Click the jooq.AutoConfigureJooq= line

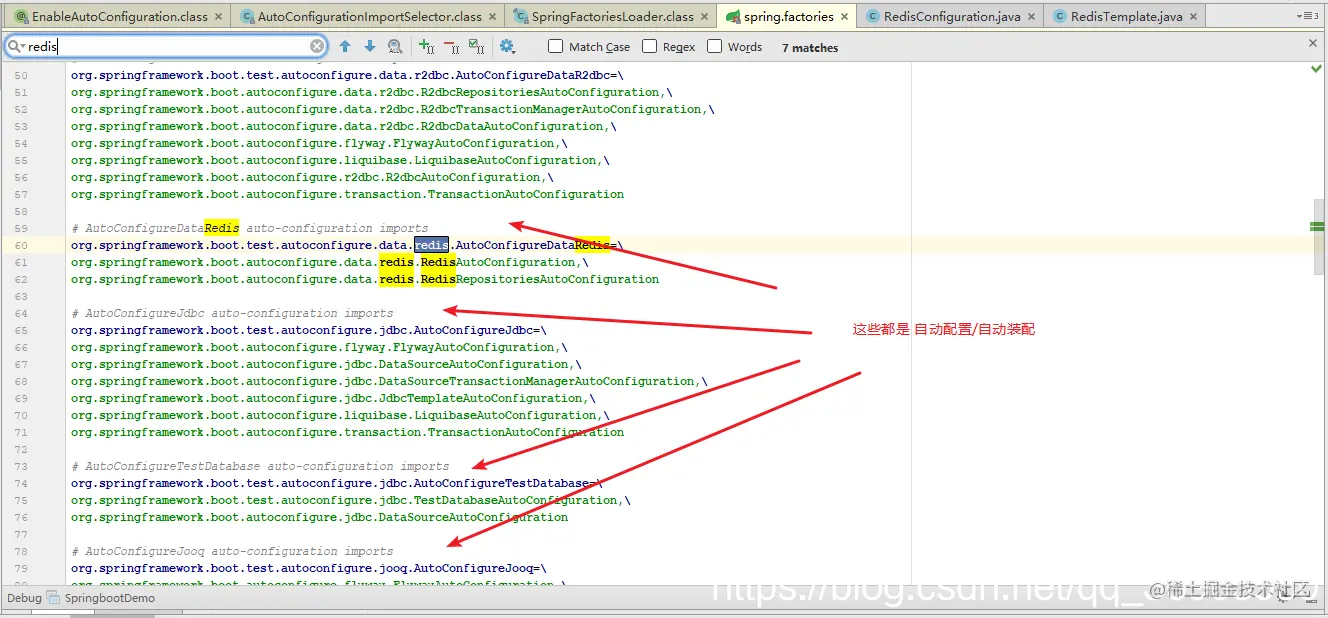pyautogui.click(x=309, y=568)
